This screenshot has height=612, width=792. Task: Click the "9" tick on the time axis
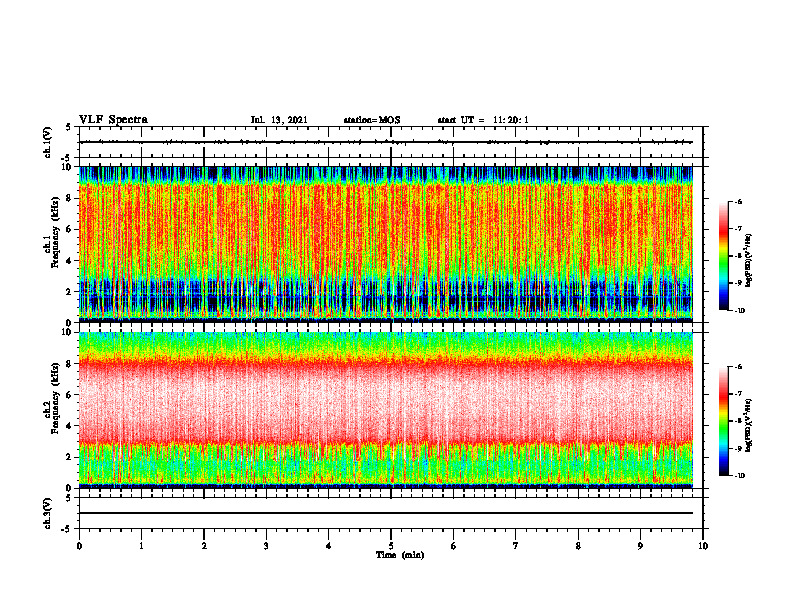(x=640, y=546)
